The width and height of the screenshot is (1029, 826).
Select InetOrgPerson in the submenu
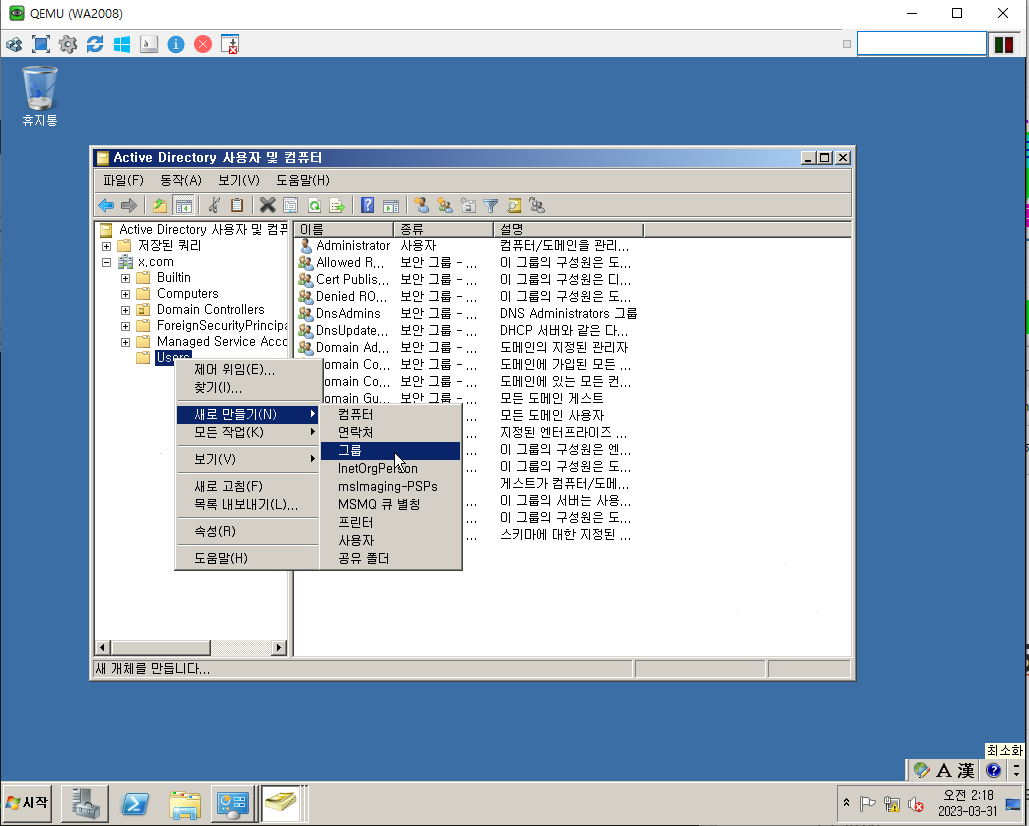(x=390, y=468)
